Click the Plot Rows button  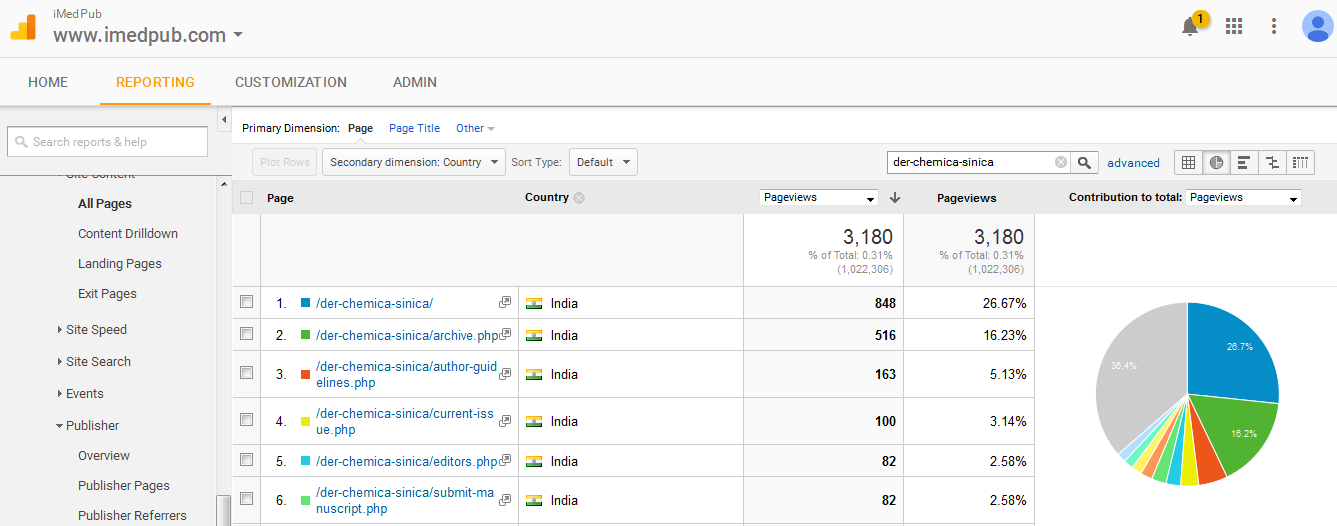point(285,162)
